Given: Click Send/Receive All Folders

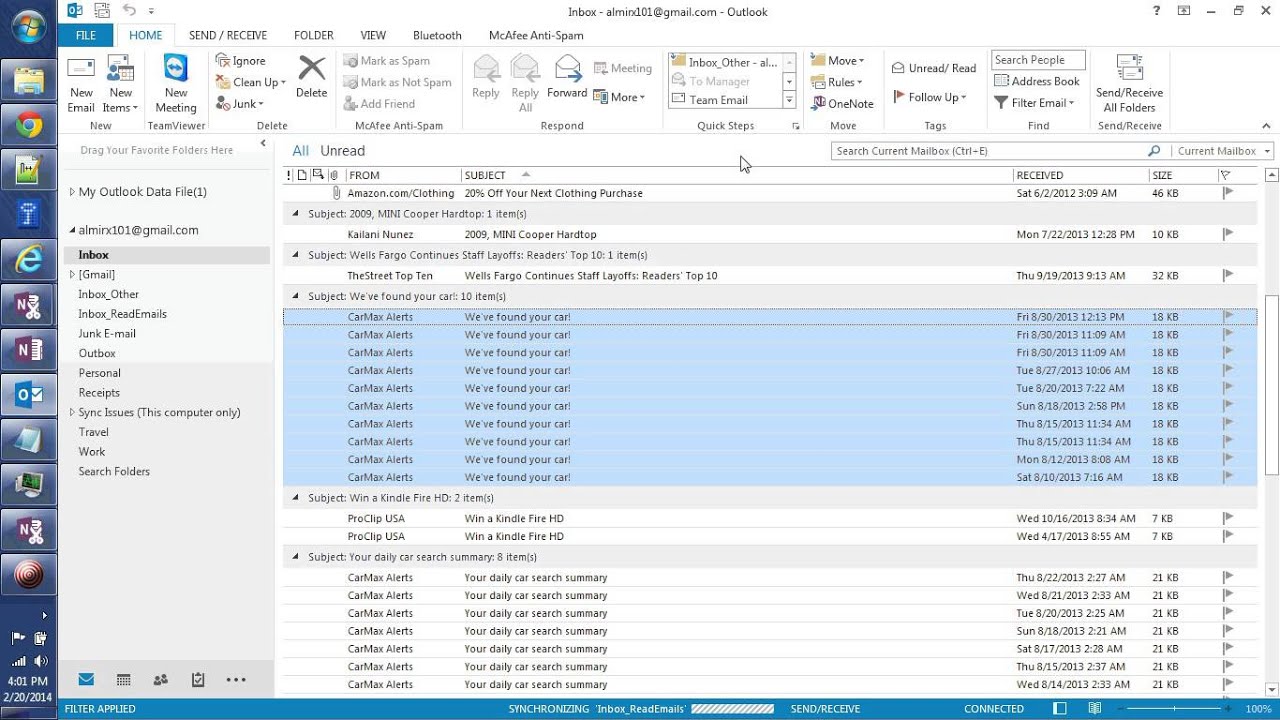Looking at the screenshot, I should click(x=1129, y=85).
